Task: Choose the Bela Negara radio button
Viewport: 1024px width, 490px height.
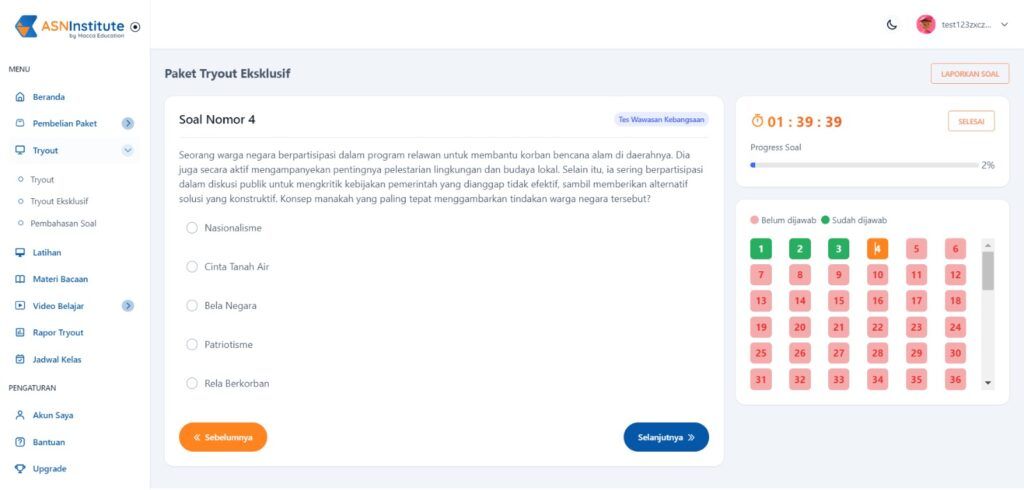Action: (192, 305)
